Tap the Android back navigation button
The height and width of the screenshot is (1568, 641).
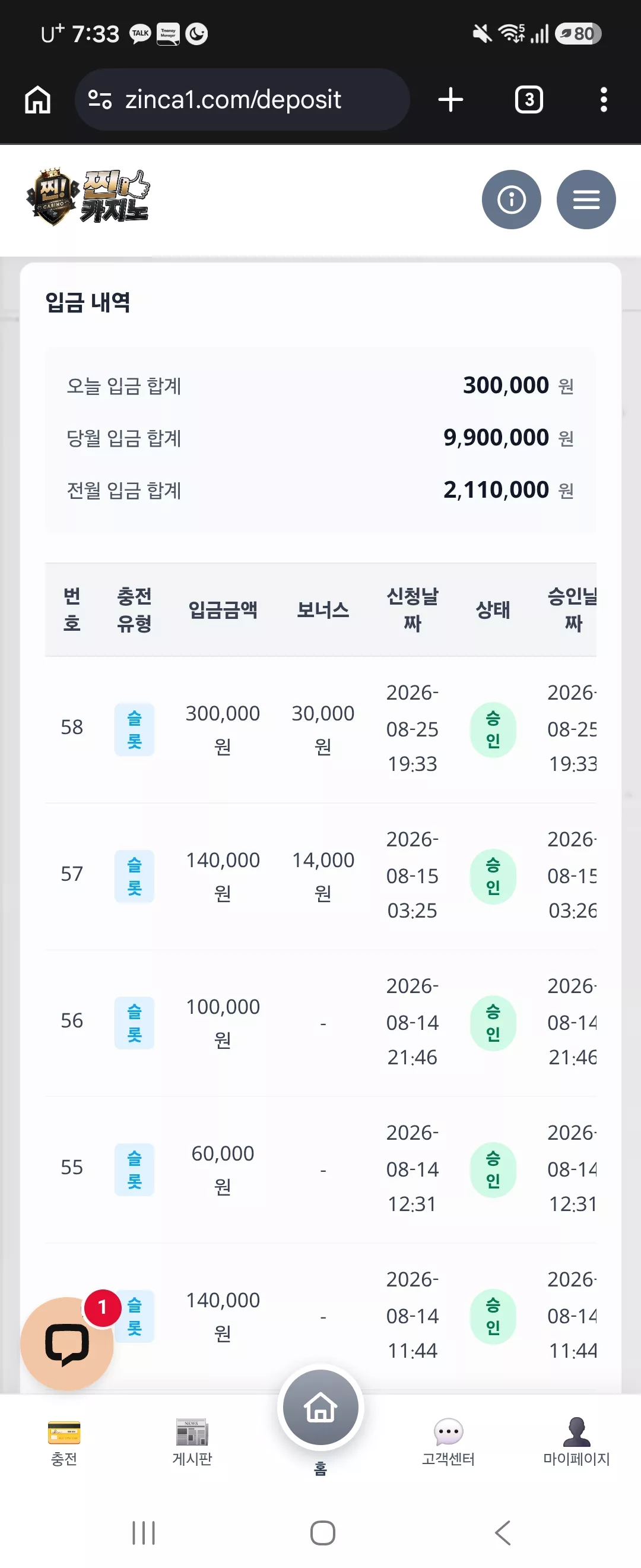coord(503,1532)
